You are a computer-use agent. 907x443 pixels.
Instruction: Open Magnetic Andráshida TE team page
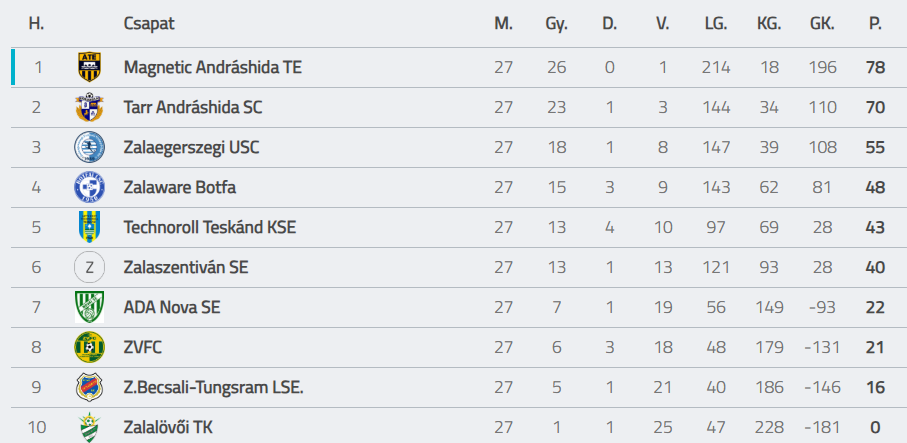click(x=212, y=67)
